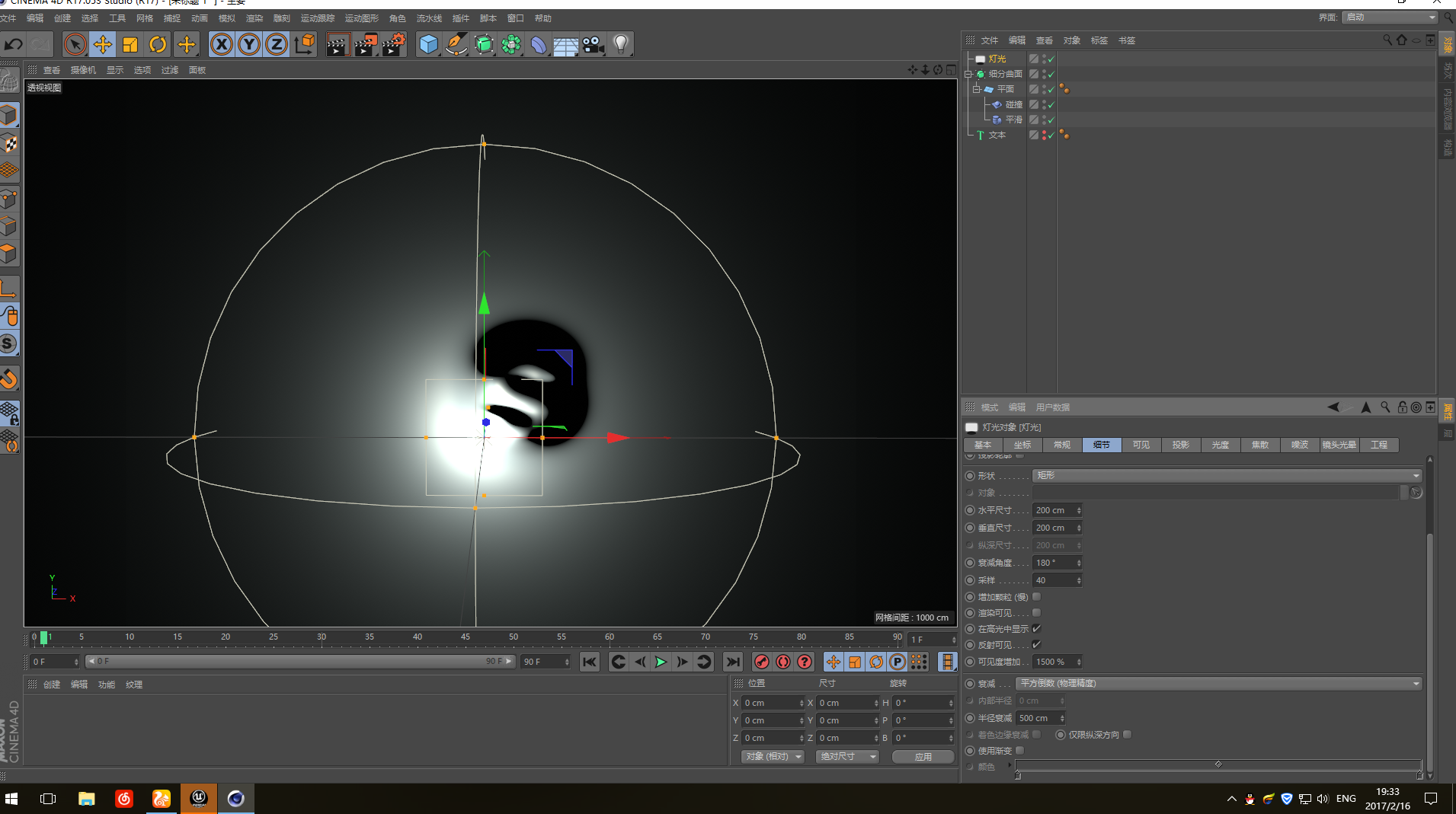Play the animation forward
This screenshot has width=1456, height=814.
point(661,662)
